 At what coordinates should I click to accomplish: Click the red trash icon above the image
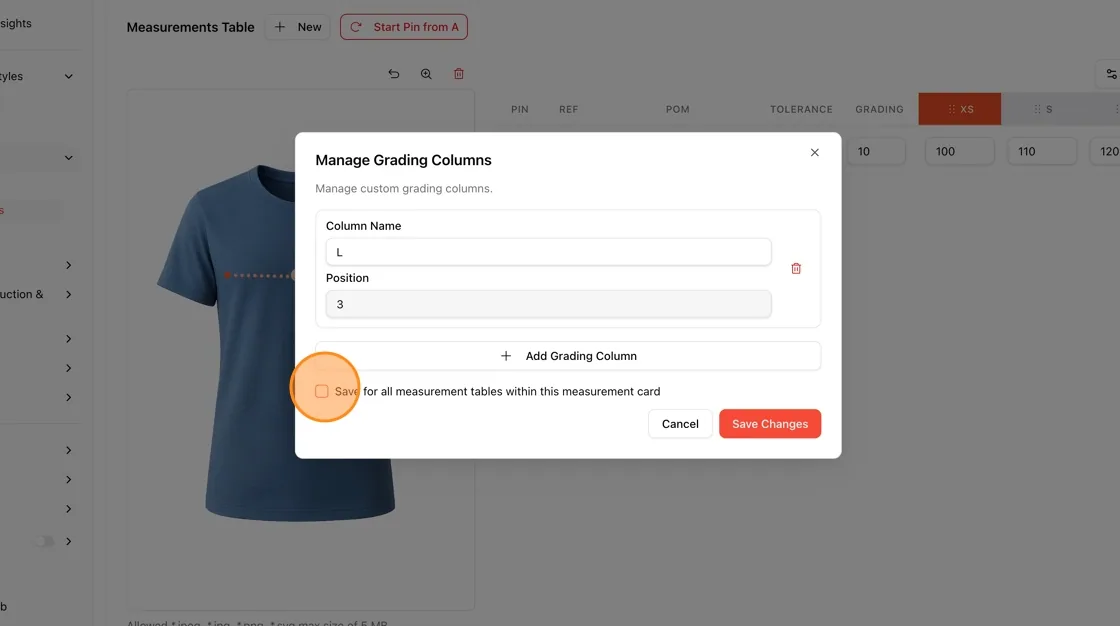[459, 74]
